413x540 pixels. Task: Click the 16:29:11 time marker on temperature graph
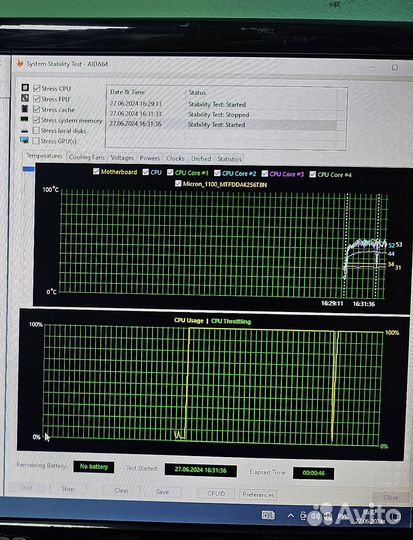332,303
